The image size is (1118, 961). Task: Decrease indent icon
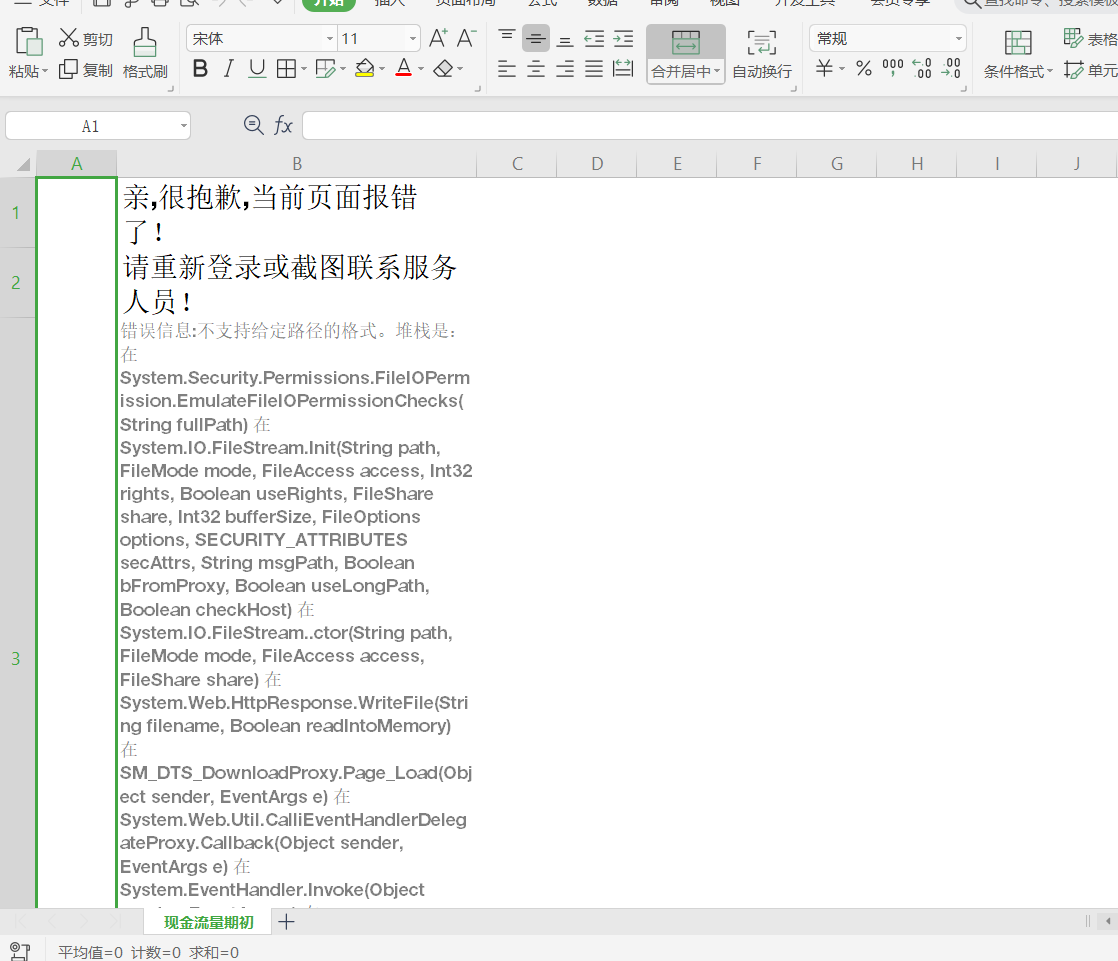(x=594, y=38)
